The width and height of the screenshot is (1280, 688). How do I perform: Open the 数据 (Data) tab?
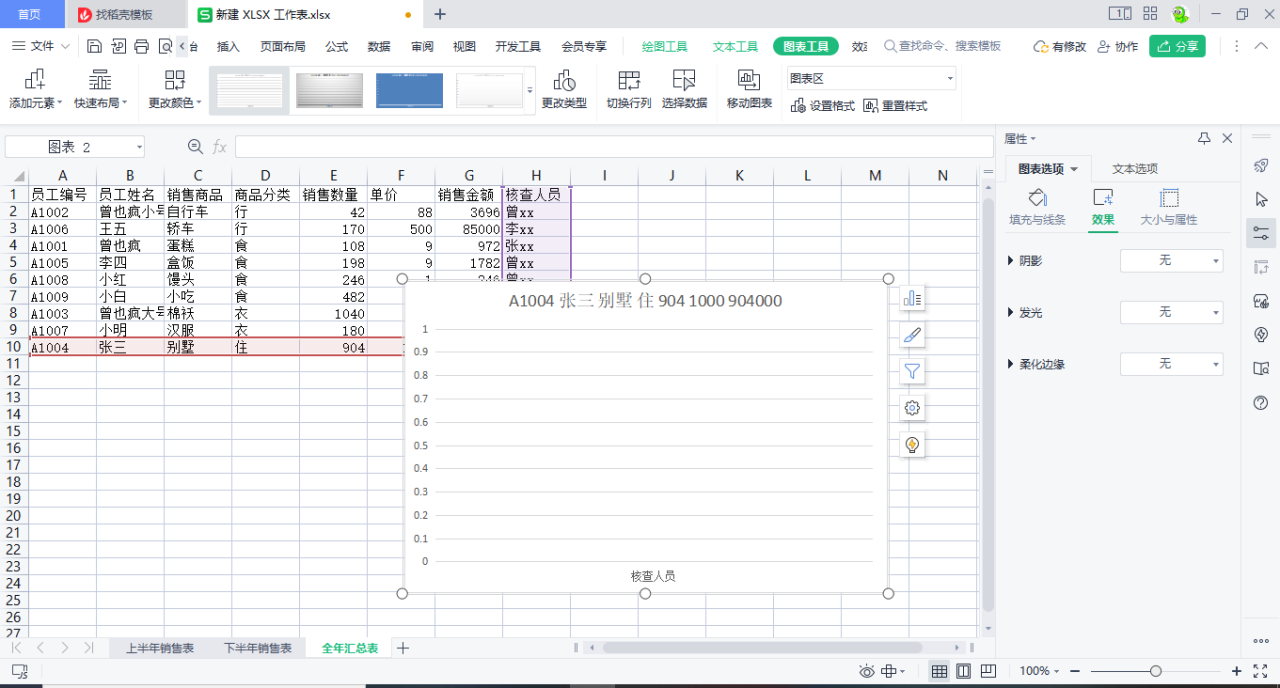[379, 46]
